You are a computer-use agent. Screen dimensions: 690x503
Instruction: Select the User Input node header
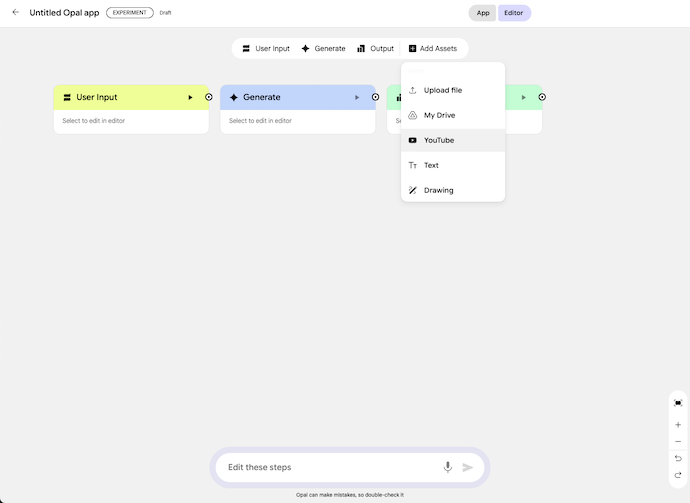coord(131,97)
